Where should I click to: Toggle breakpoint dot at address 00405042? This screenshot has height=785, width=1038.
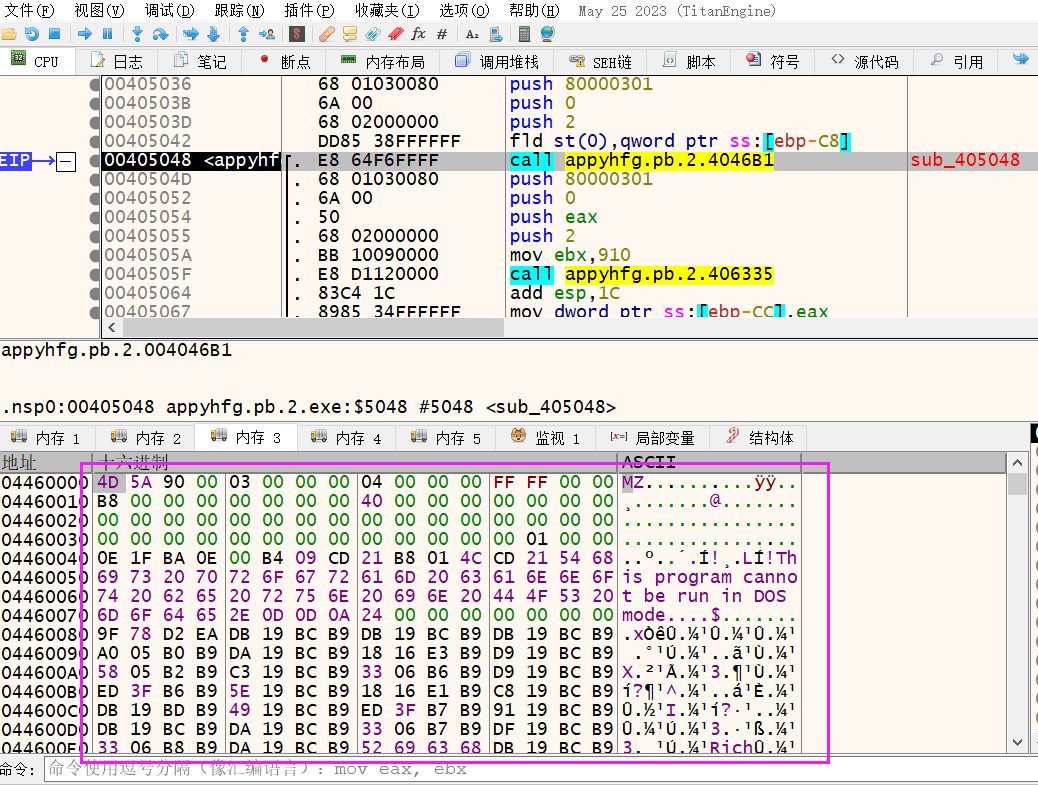coord(95,142)
